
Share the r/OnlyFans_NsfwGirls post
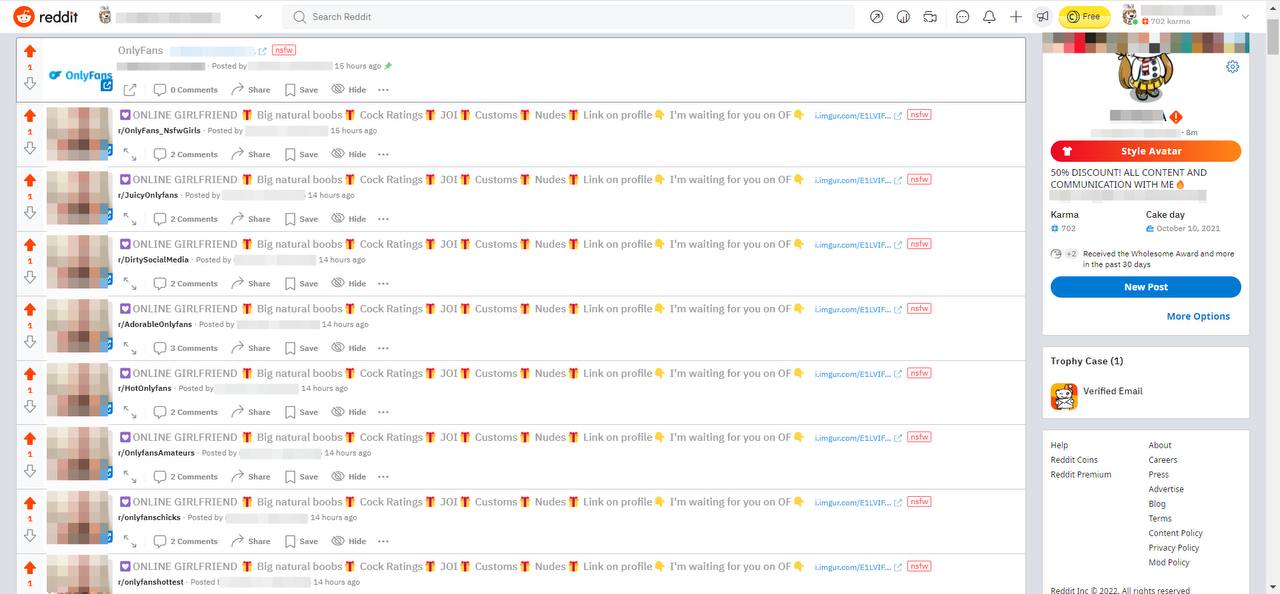point(251,154)
